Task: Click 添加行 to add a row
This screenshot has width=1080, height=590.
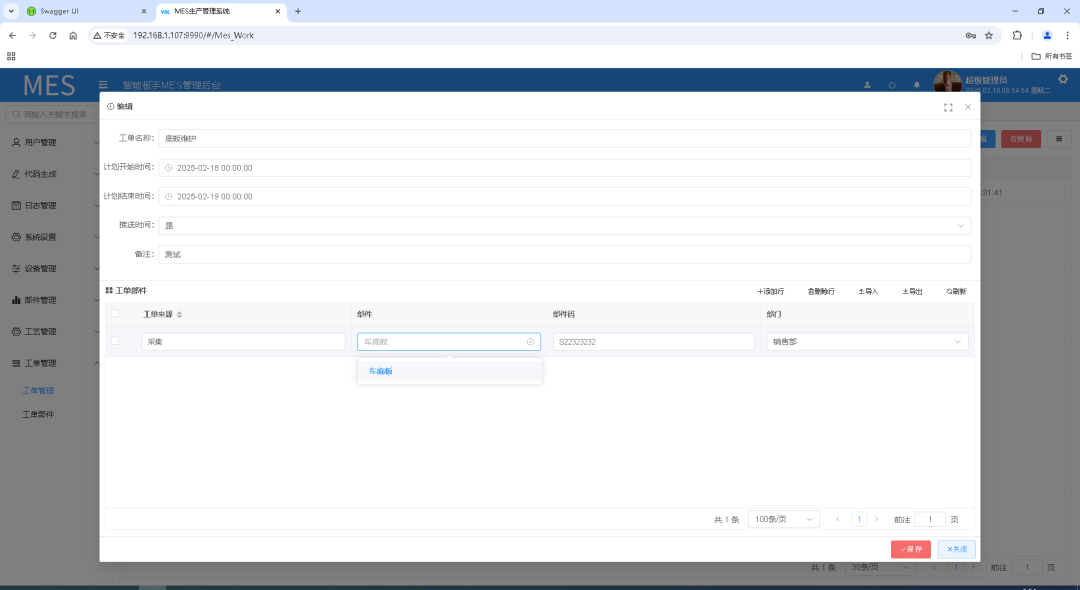Action: (770, 291)
